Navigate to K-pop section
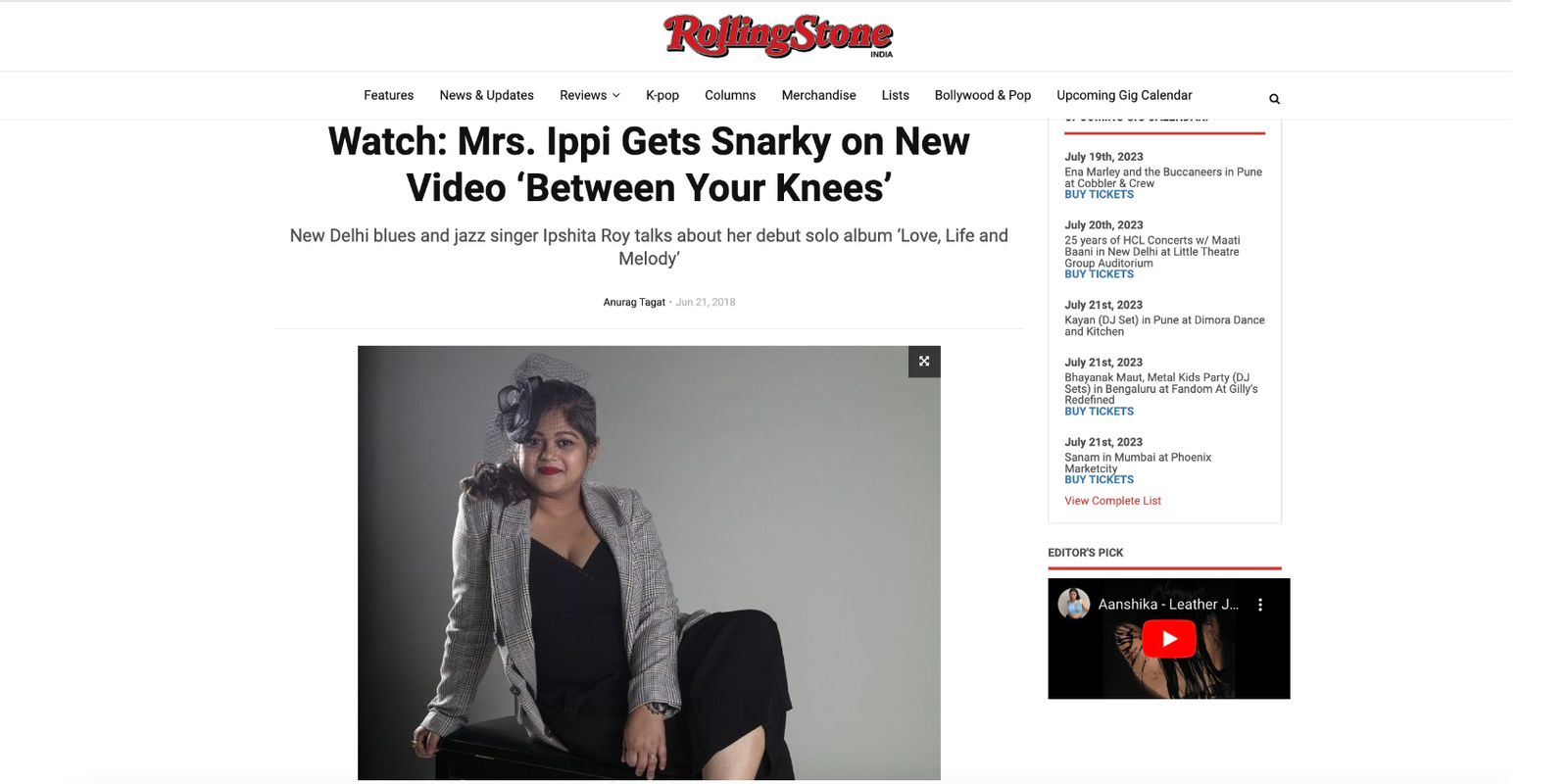The width and height of the screenshot is (1568, 784). 662,95
